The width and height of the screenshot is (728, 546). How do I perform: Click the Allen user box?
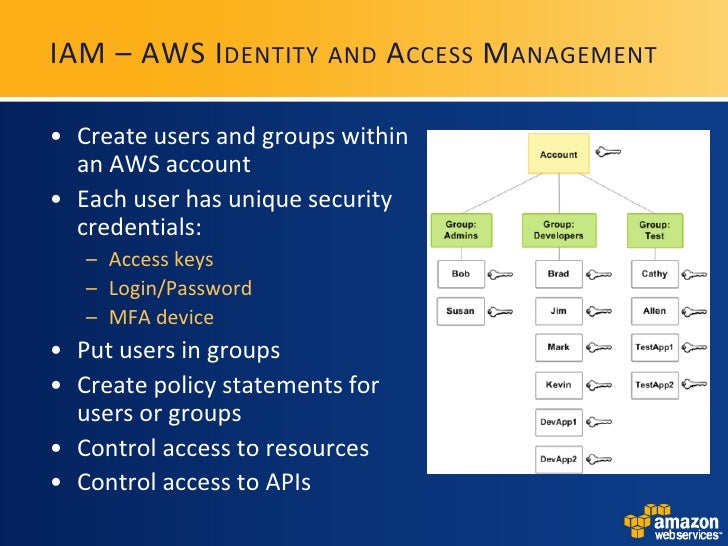click(x=655, y=311)
